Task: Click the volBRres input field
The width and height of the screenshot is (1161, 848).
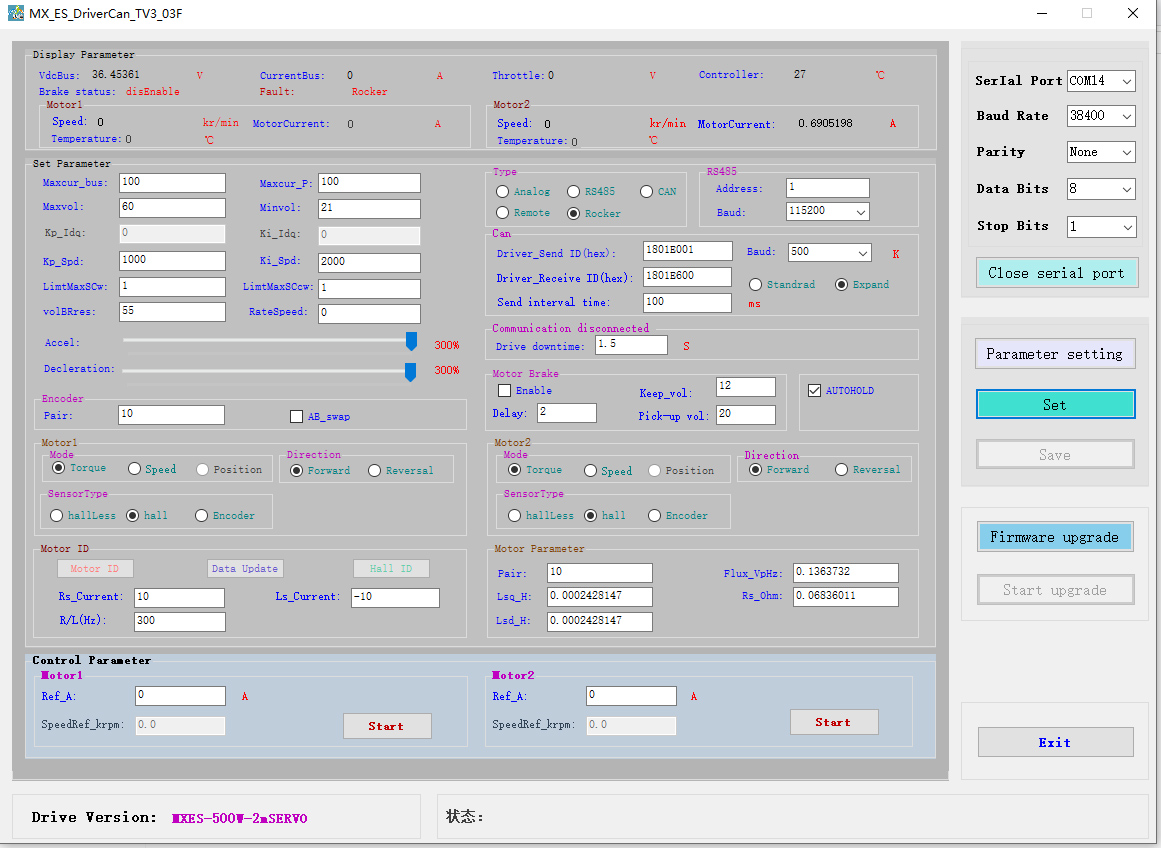Action: coord(173,312)
